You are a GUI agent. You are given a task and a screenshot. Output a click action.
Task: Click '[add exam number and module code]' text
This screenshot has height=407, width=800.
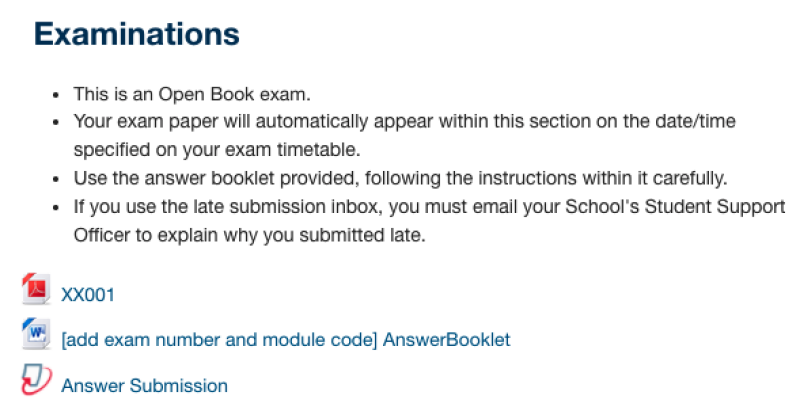[x=219, y=340]
